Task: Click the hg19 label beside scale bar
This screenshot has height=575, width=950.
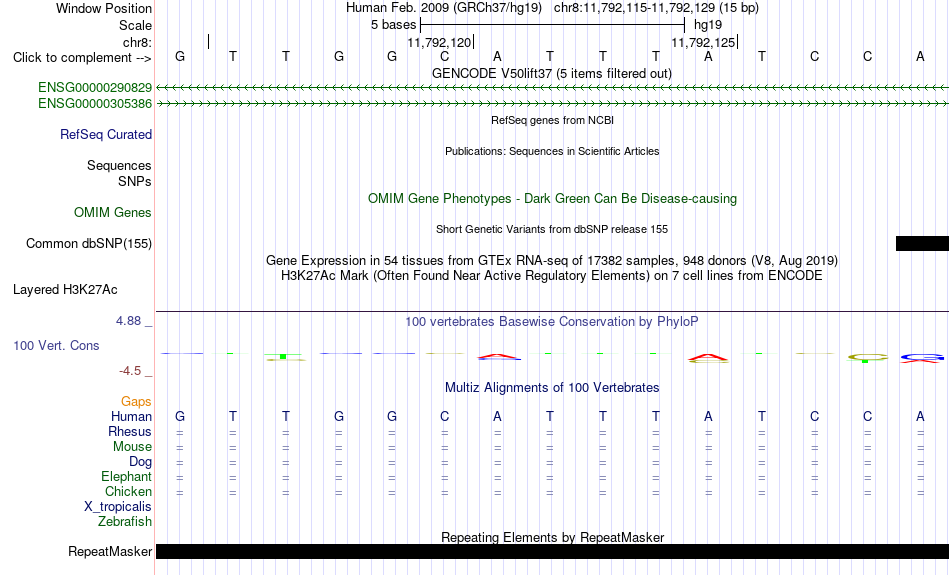Action: pyautogui.click(x=708, y=25)
